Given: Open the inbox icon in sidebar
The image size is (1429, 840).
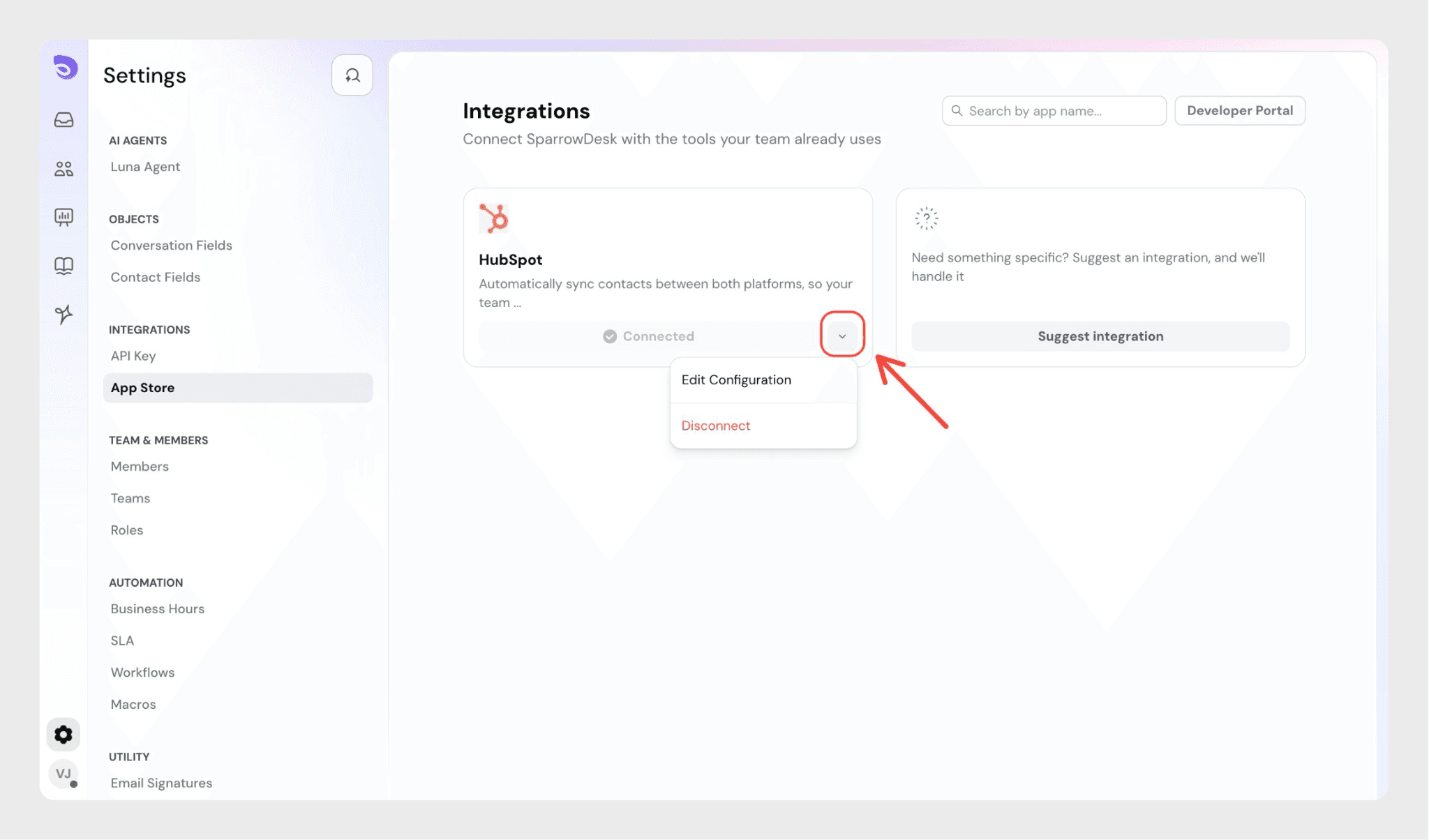Looking at the screenshot, I should [x=63, y=120].
